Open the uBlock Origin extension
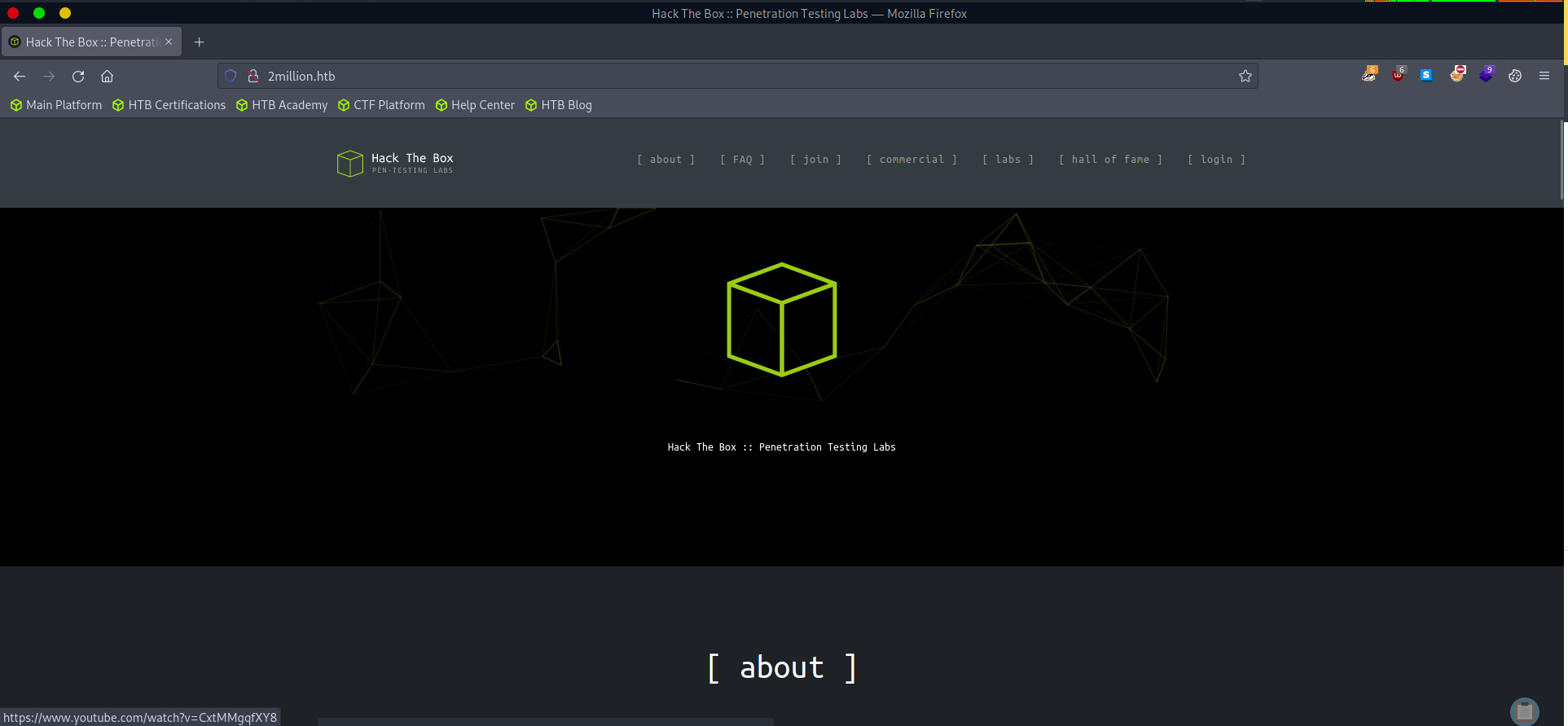1568x726 pixels. point(1399,75)
